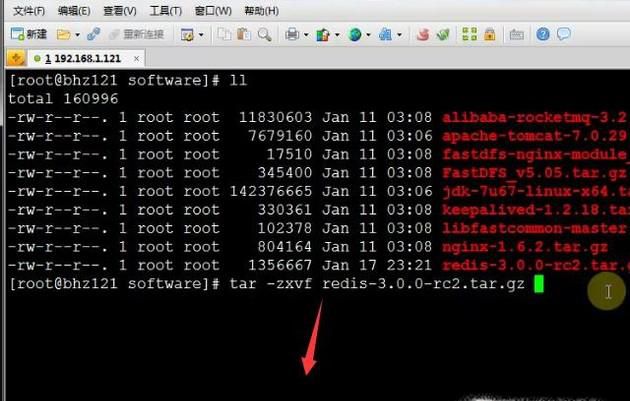Screen dimensions: 630x401
Task: Click the paste clipboard icon
Action: (x=244, y=35)
